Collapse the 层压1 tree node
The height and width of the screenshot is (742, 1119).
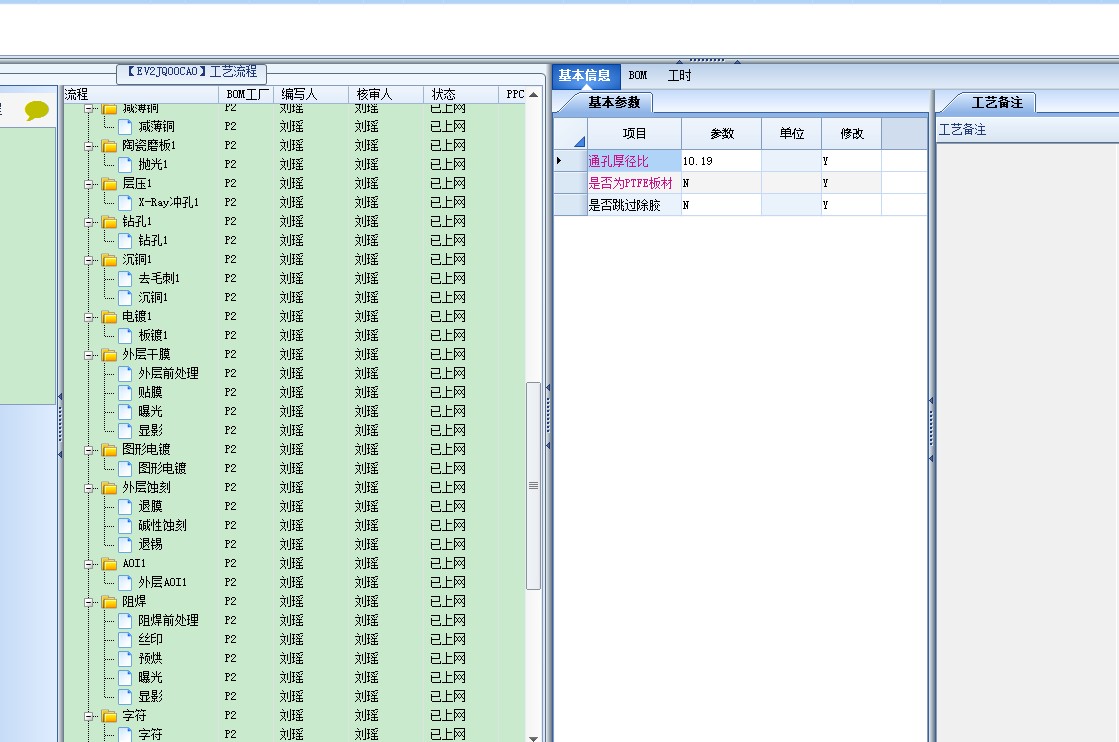click(x=88, y=184)
